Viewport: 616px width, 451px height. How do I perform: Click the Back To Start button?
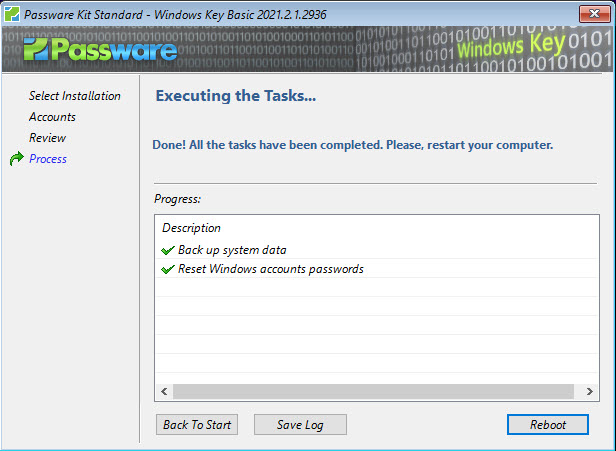click(x=197, y=425)
